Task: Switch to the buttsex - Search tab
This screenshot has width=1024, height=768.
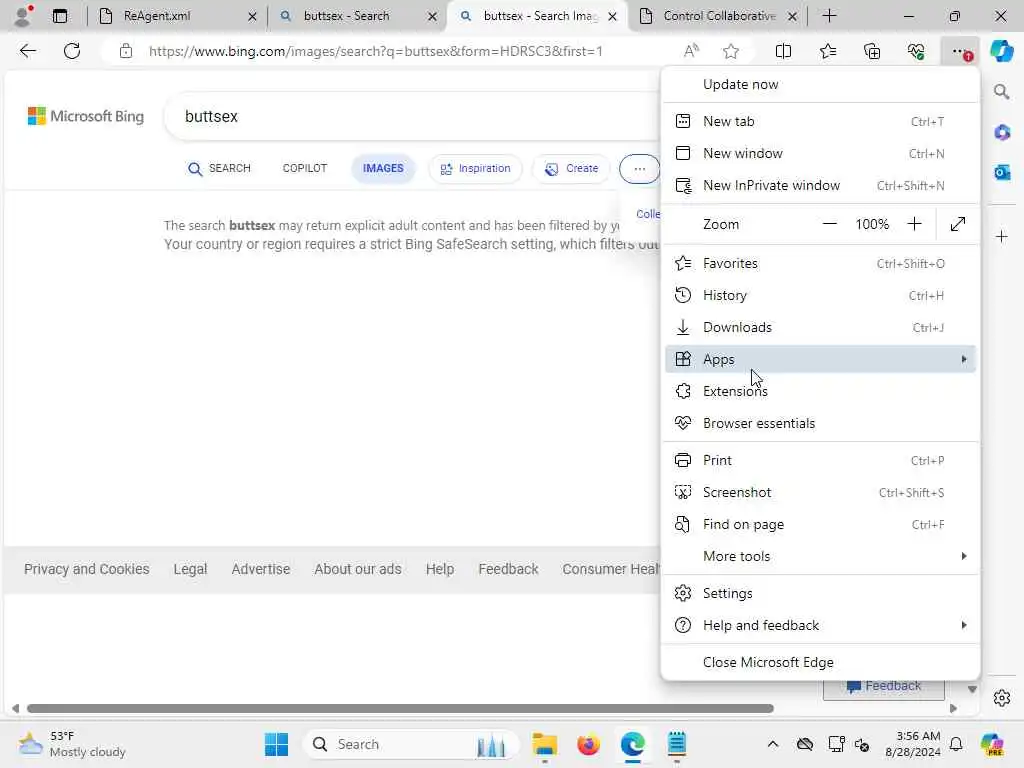Action: (x=357, y=16)
